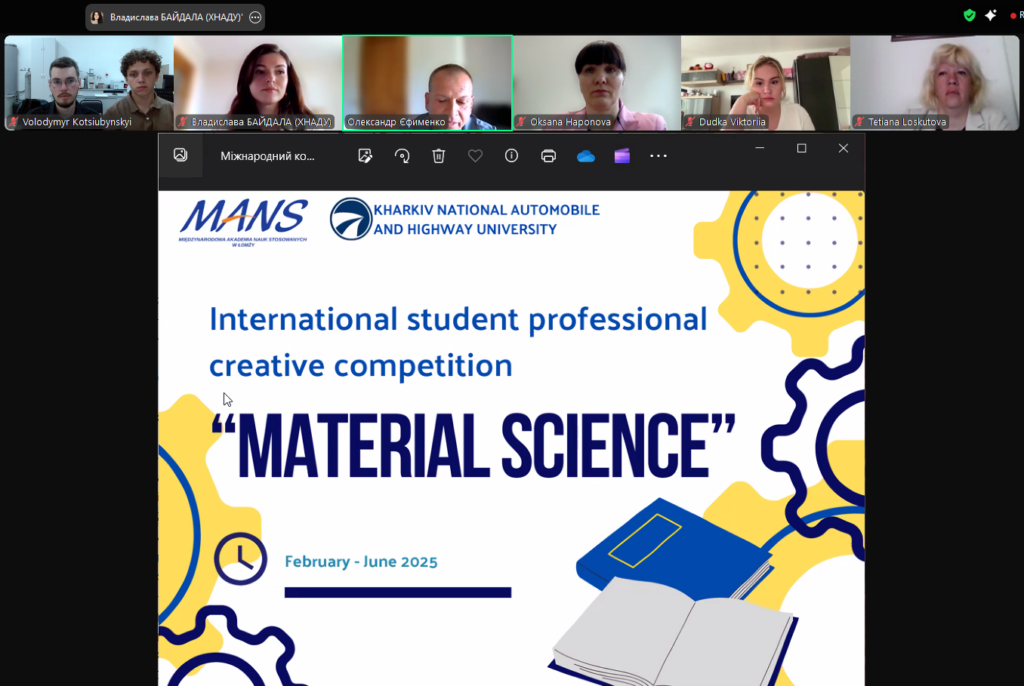This screenshot has width=1024, height=686.
Task: Click the OneDrive cloud icon
Action: (x=586, y=156)
